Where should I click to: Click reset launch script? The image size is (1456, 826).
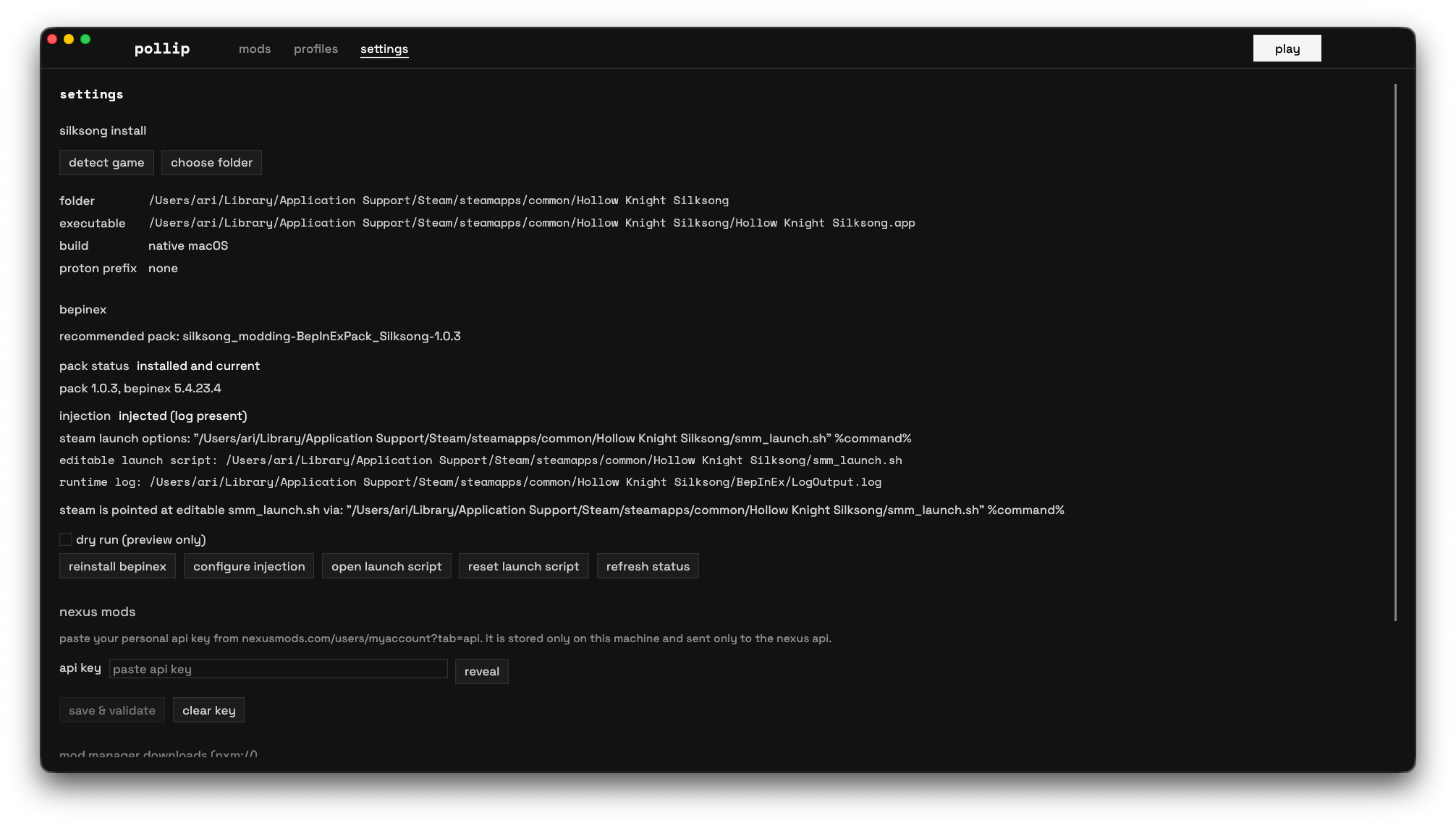[523, 566]
